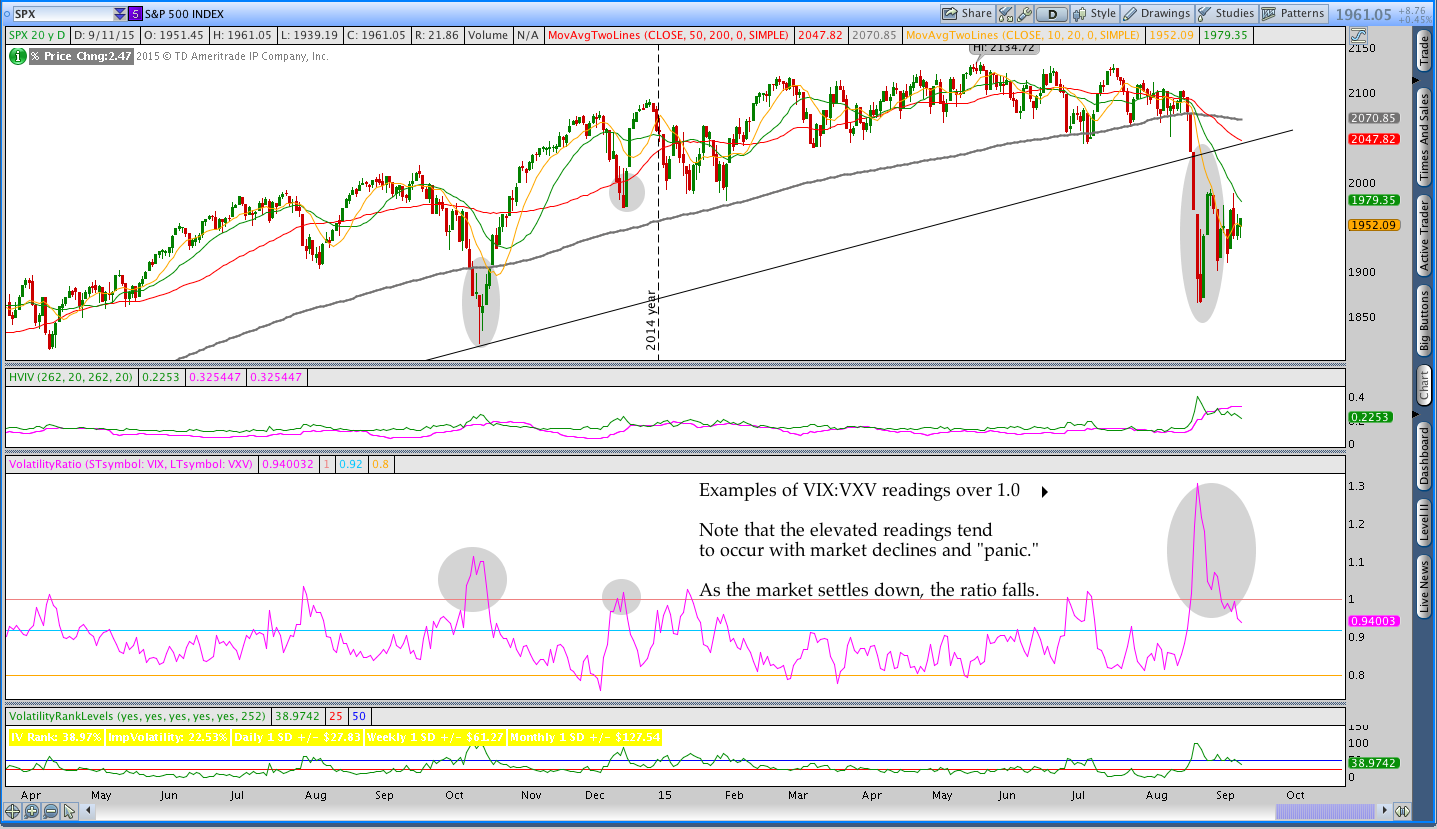Change the D daily timeframe button
This screenshot has height=829, width=1437.
tap(1052, 14)
